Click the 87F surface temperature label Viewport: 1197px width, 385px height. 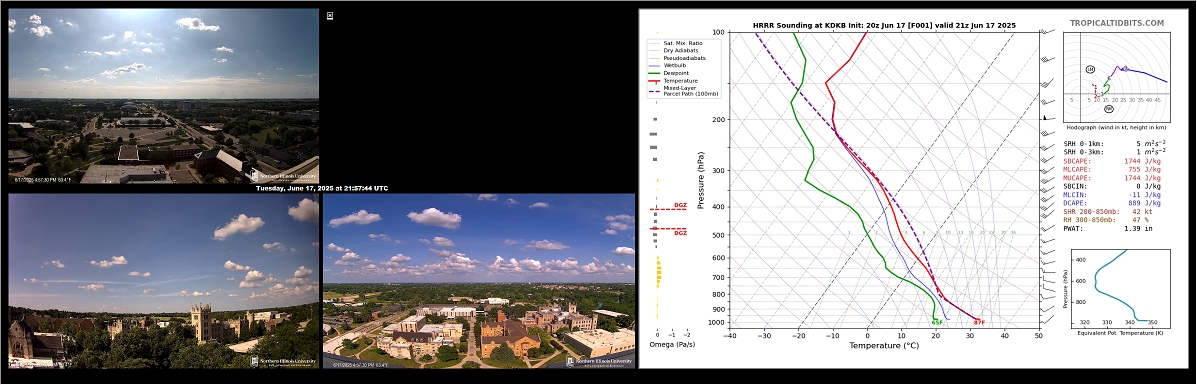[978, 322]
